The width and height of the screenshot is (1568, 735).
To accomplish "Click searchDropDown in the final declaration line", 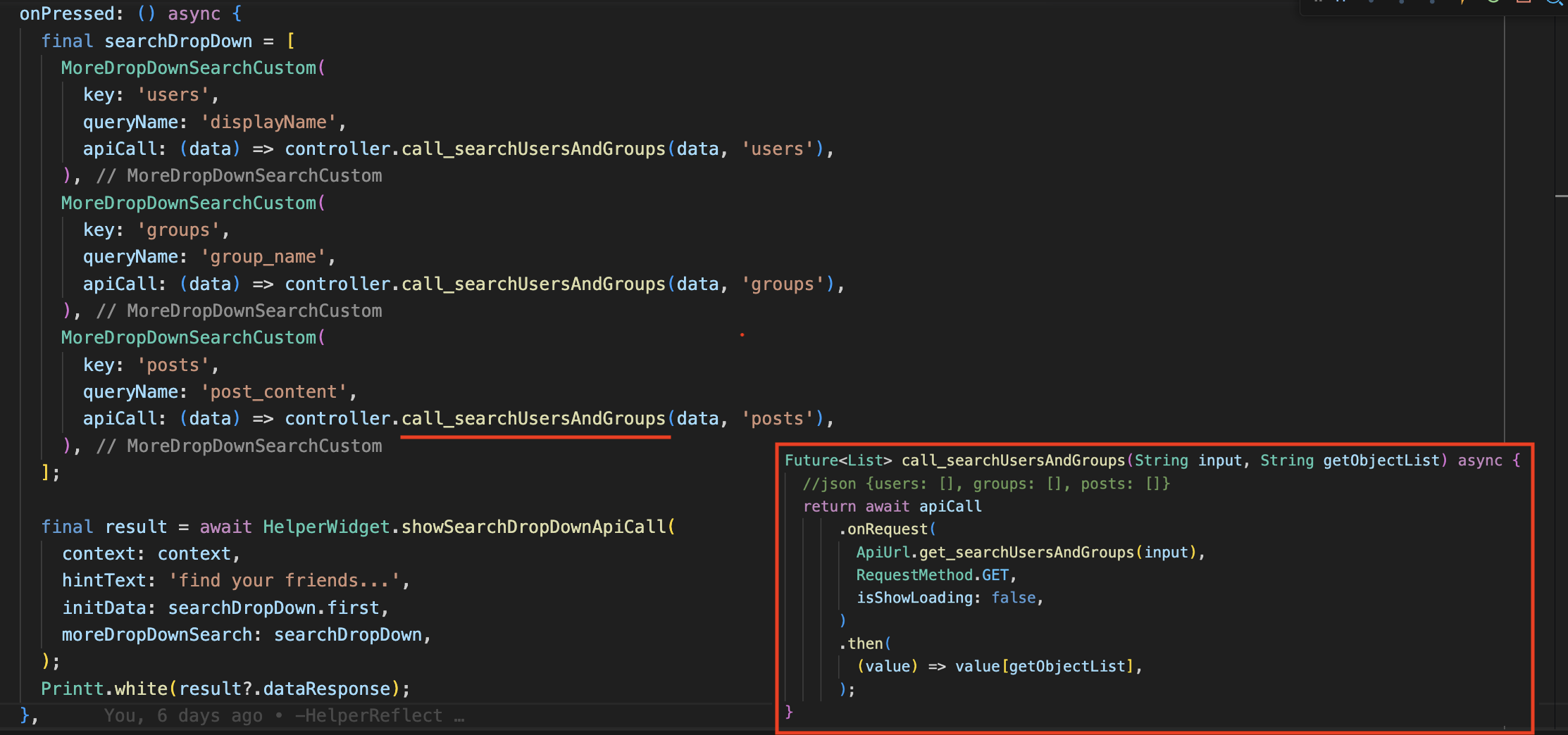I will point(178,41).
